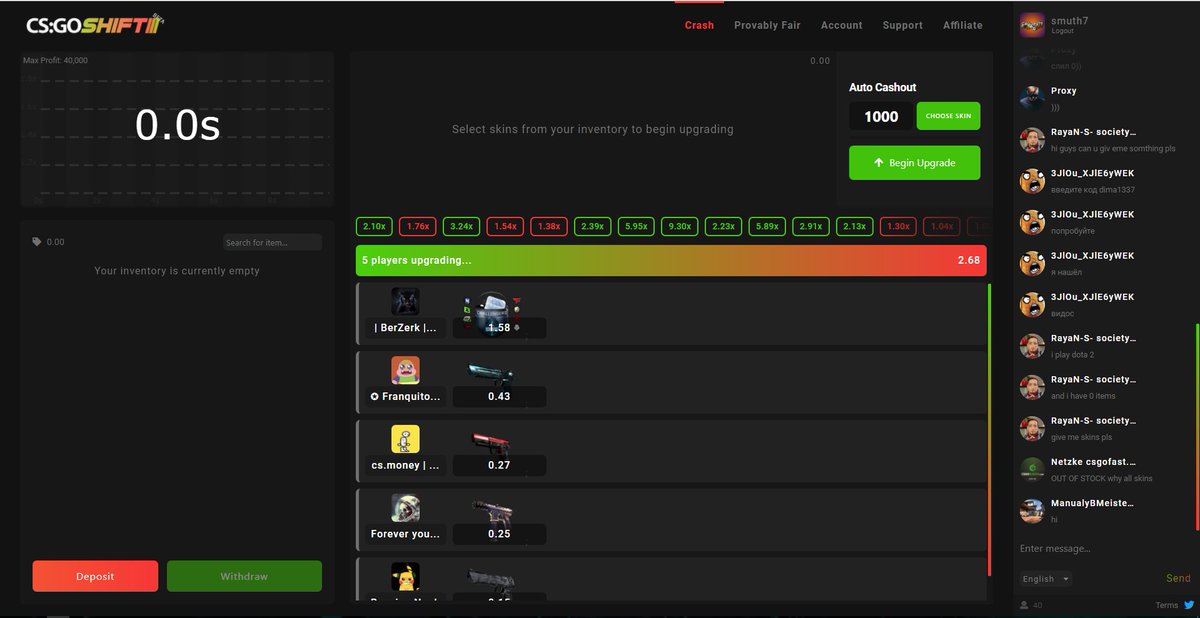Click 'OUT OF STOCK why all skins' message
1200x618 pixels.
click(1102, 479)
